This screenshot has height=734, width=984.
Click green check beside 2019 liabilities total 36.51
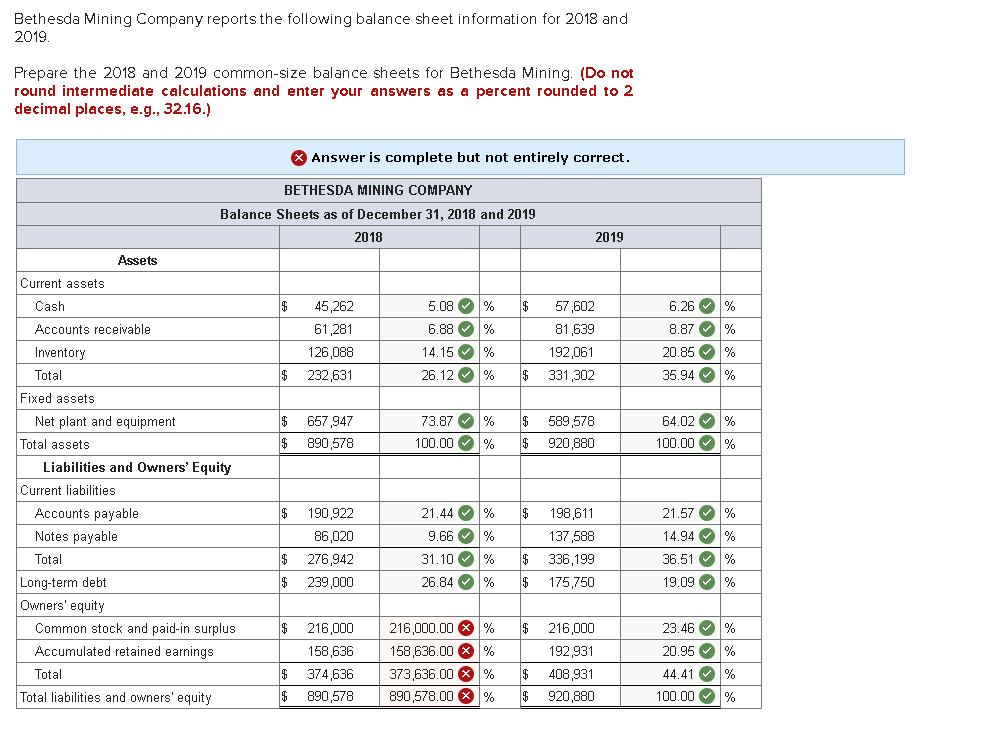pos(707,559)
